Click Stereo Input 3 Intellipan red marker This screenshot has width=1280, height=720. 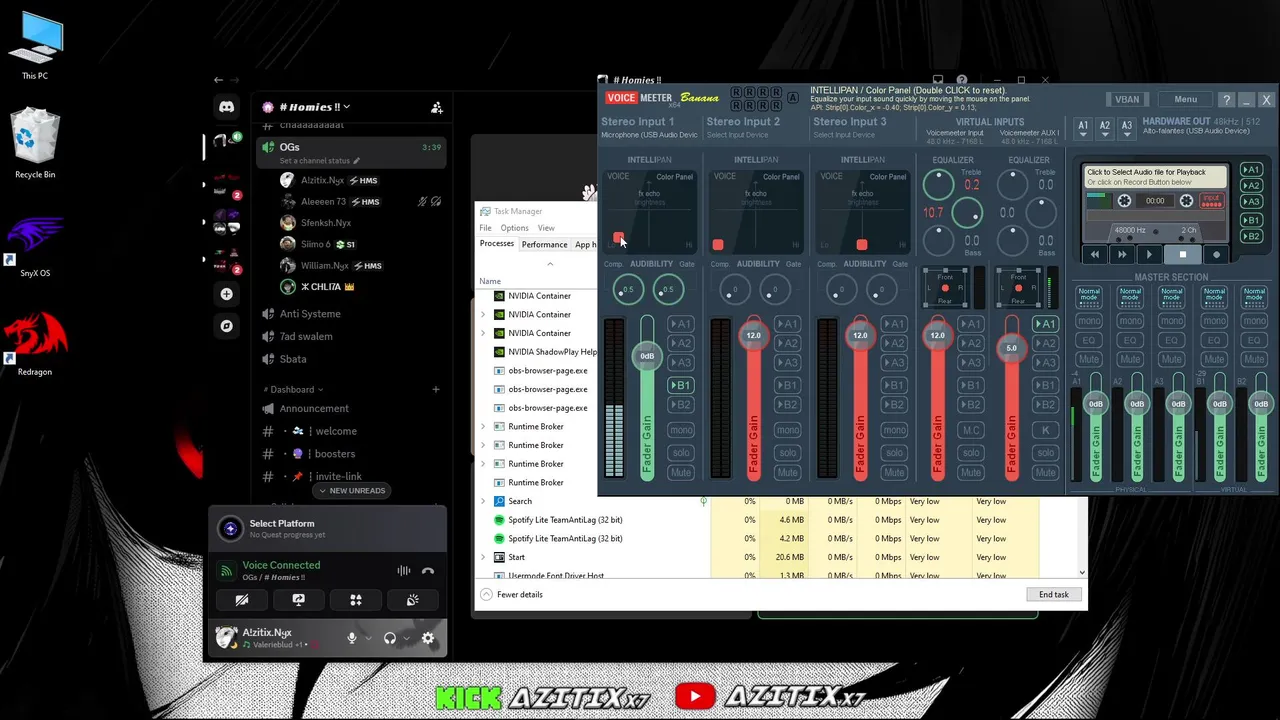(x=862, y=244)
